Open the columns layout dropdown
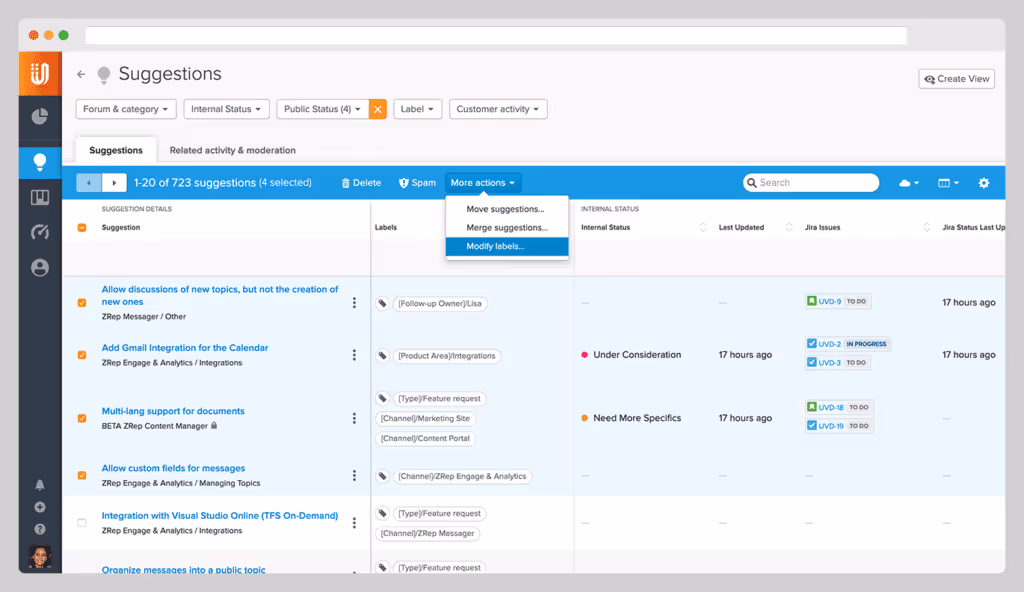Image resolution: width=1024 pixels, height=592 pixels. (948, 183)
